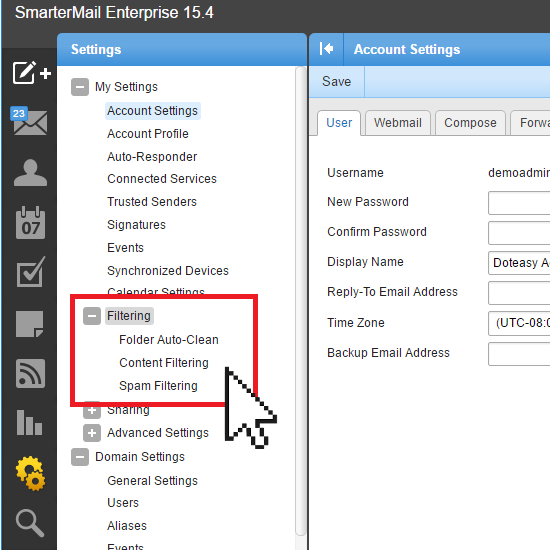Expand the Advanced Settings tree node
550x550 pixels.
[92, 433]
